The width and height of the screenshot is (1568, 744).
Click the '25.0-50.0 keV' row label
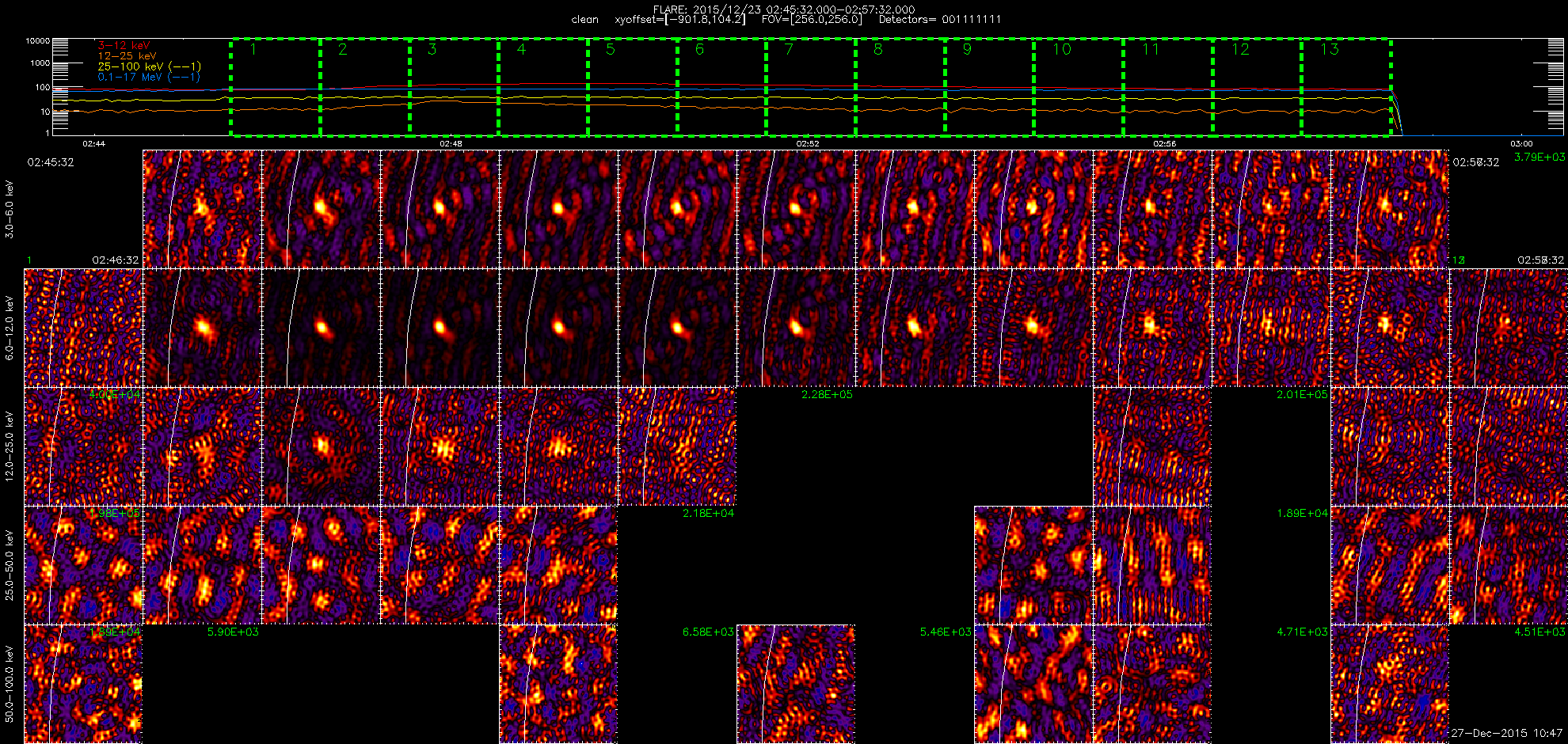tap(10, 566)
